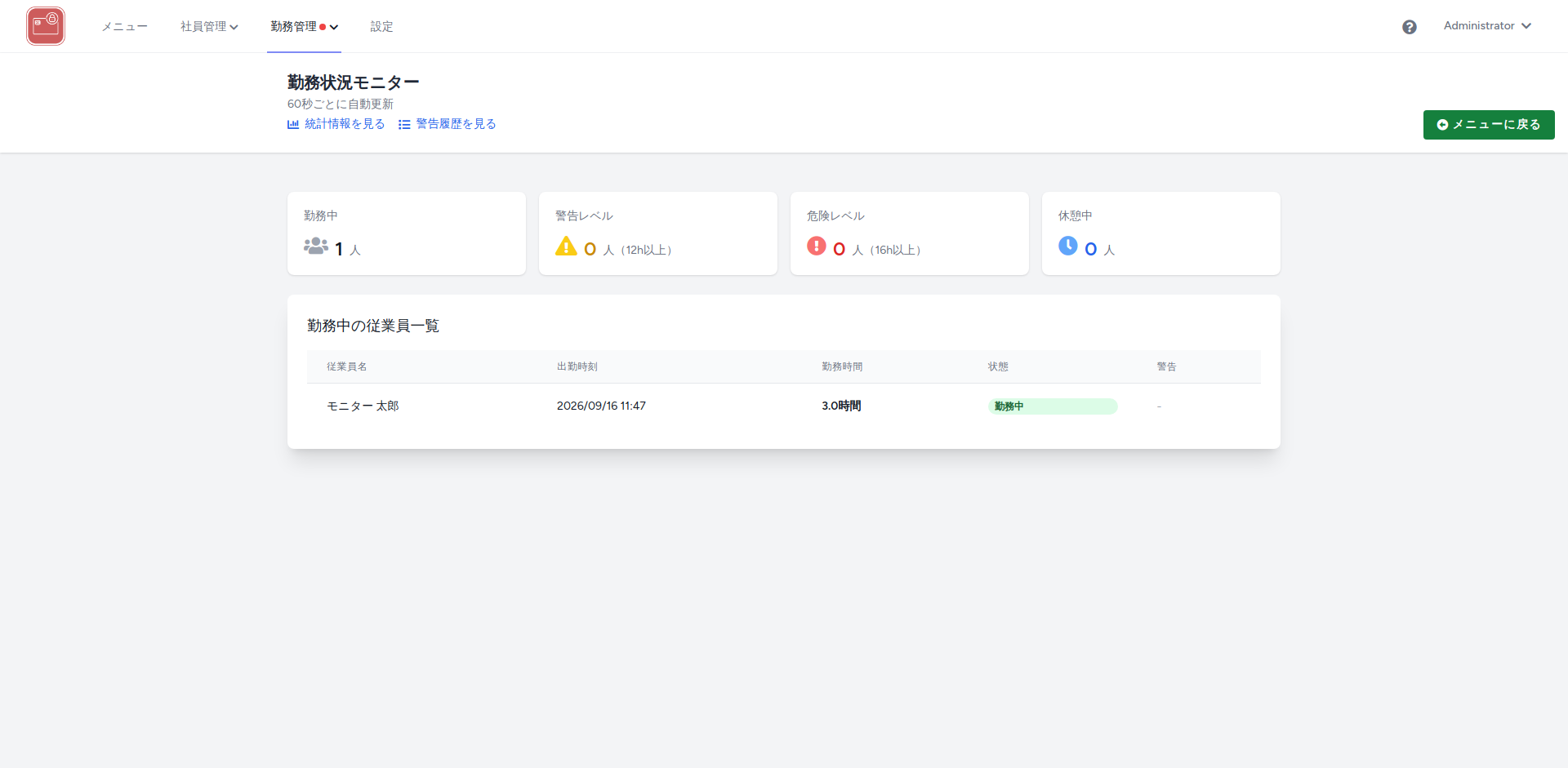Screen dimensions: 1568x768
Task: Click the red exclamation circle icon
Action: click(817, 246)
